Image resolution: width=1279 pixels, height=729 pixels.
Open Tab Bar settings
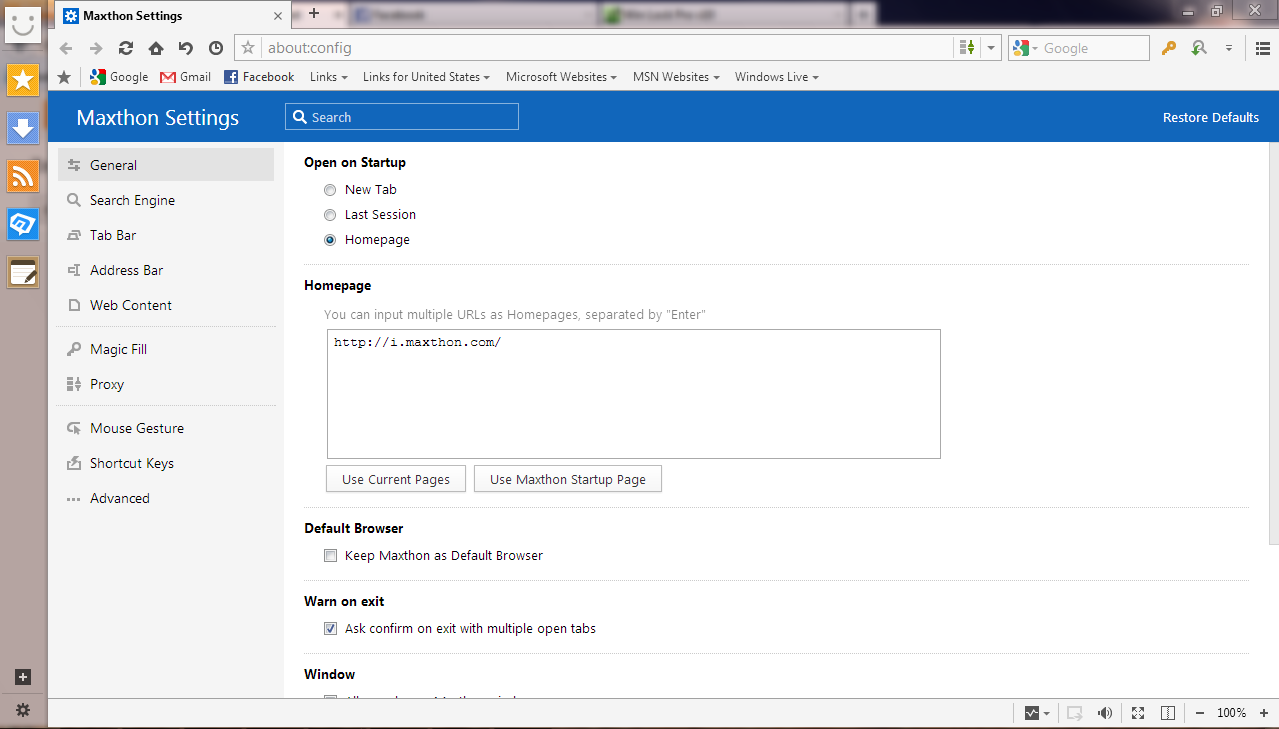tap(166, 235)
